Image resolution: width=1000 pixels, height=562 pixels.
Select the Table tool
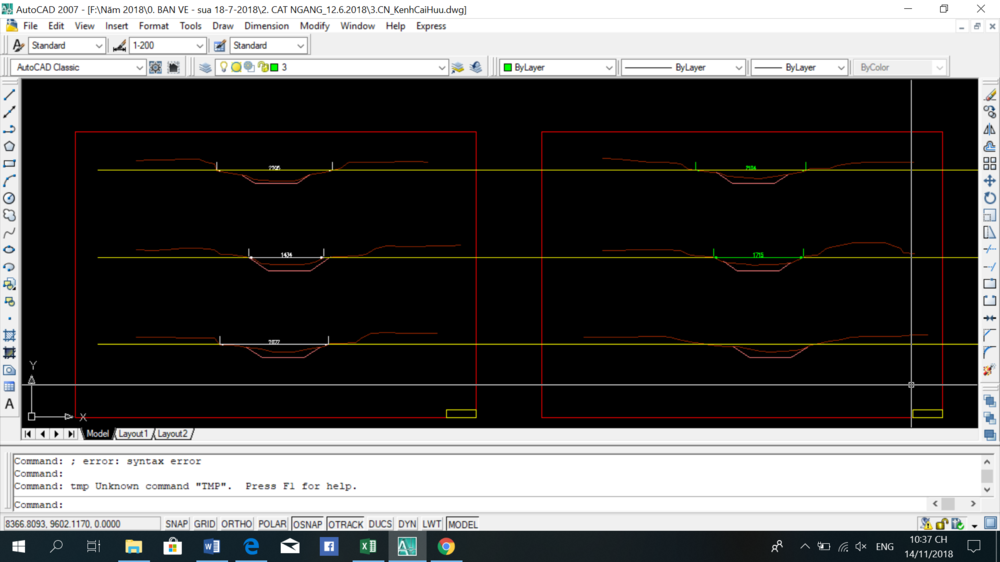10,387
